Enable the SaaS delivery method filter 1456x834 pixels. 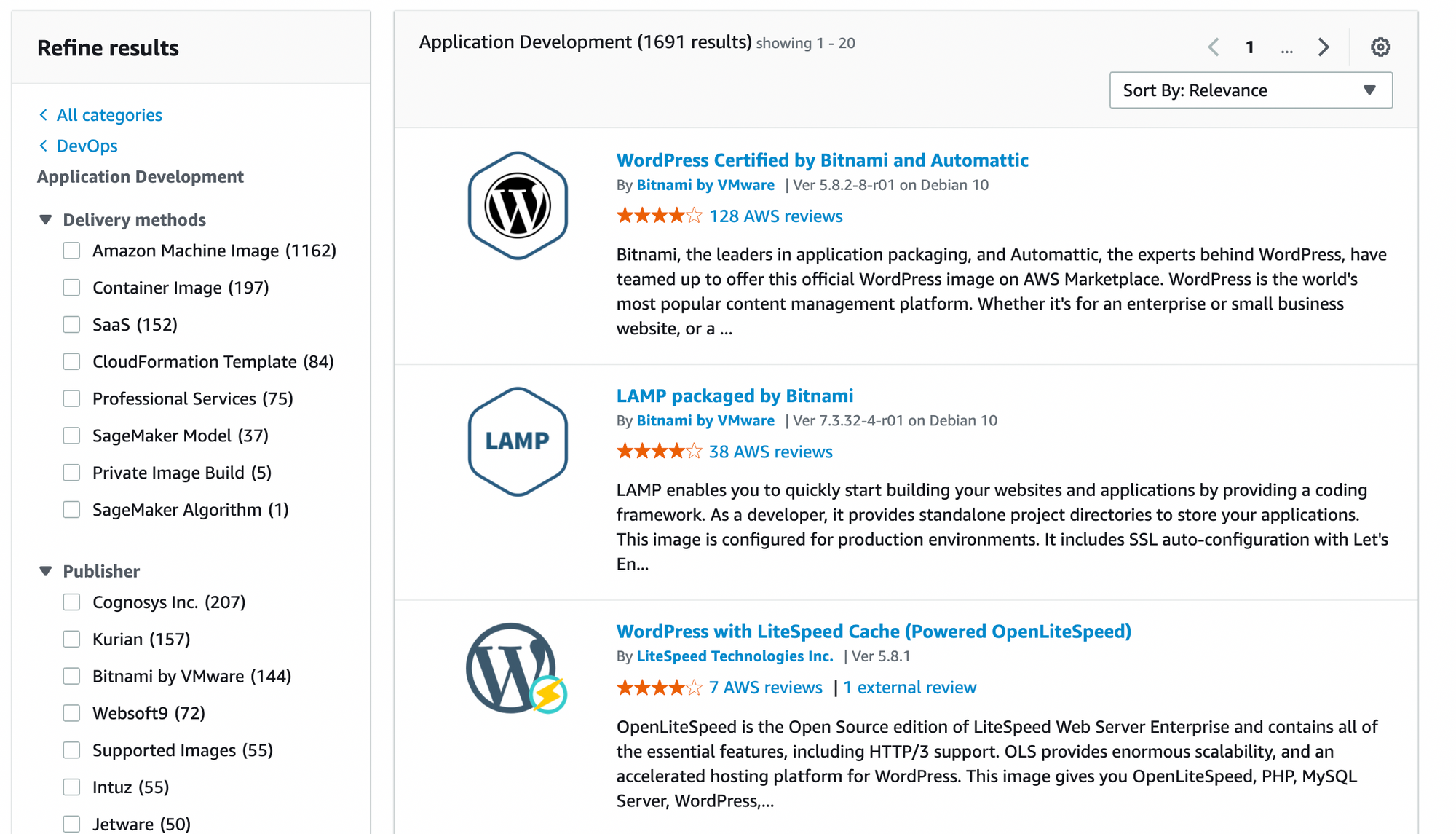point(71,325)
